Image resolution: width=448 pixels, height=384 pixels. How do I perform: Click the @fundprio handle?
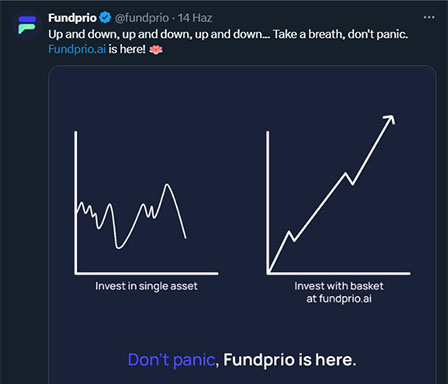coord(142,18)
